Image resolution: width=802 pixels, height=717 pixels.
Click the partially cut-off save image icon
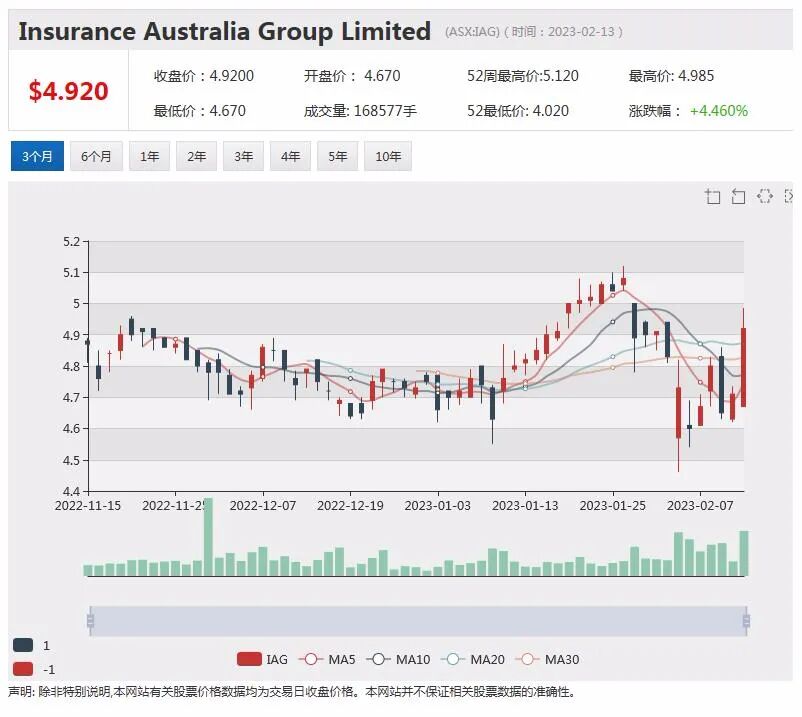[789, 196]
